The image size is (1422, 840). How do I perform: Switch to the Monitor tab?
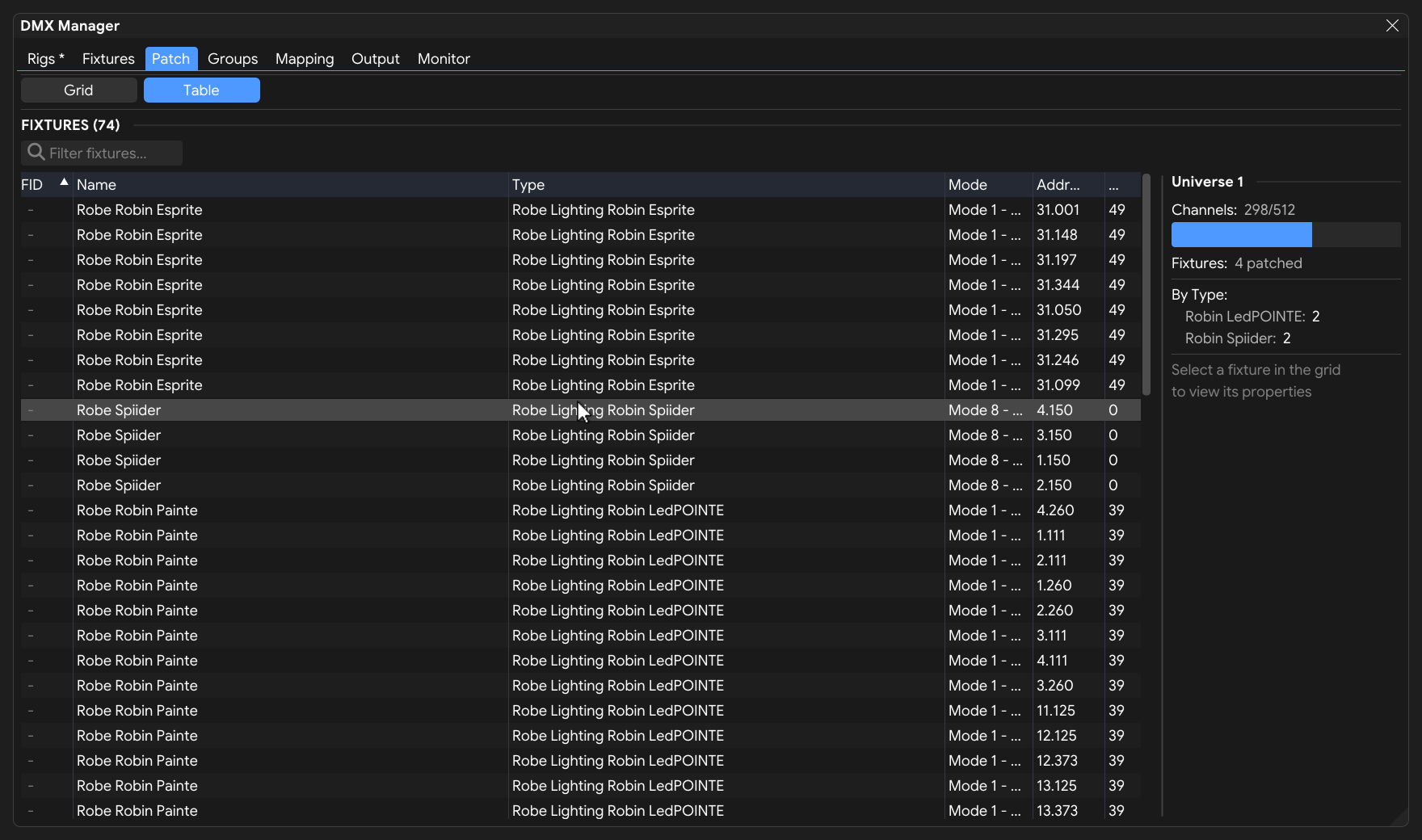coord(444,59)
